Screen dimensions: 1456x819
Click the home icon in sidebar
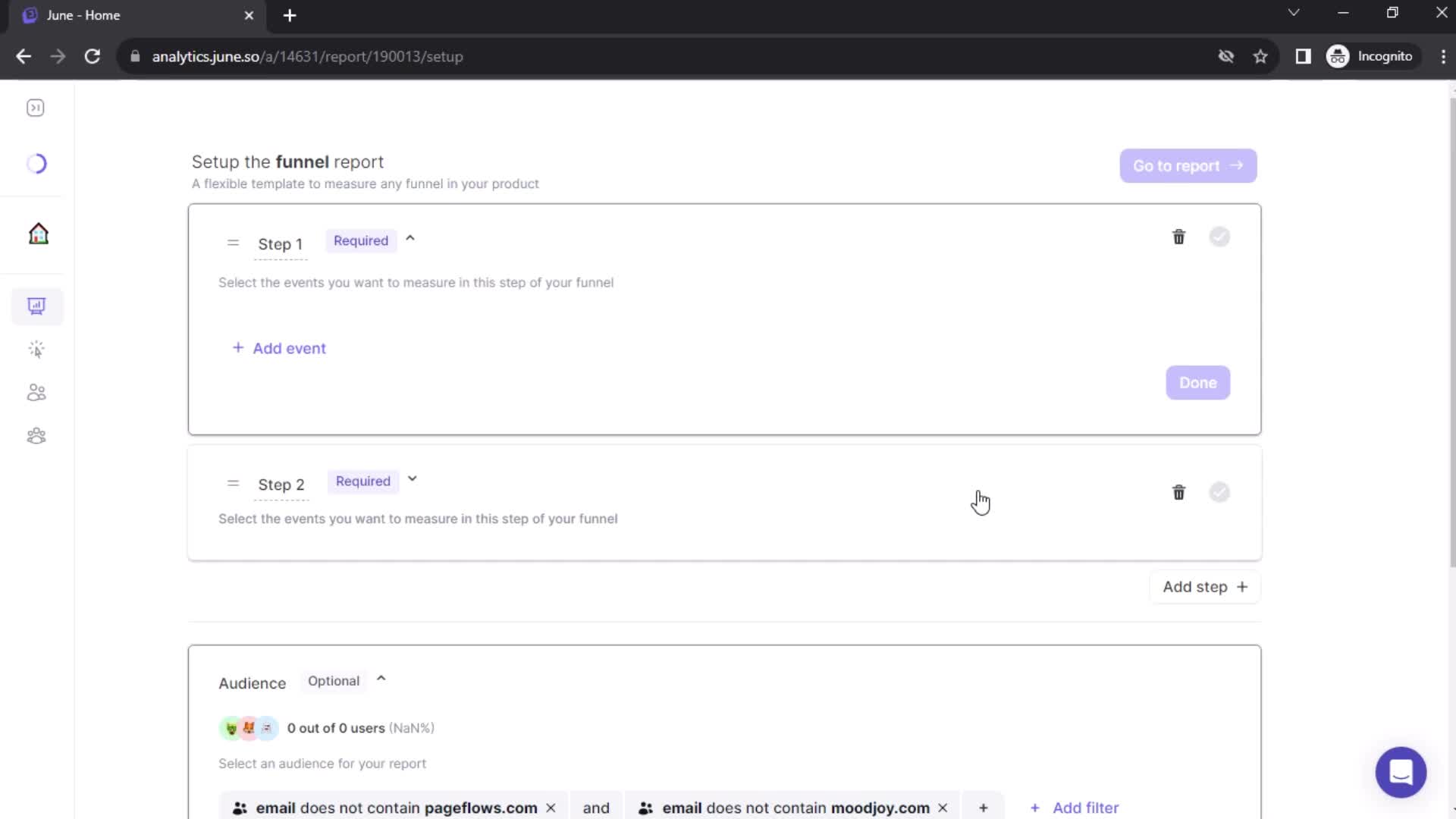coord(37,233)
